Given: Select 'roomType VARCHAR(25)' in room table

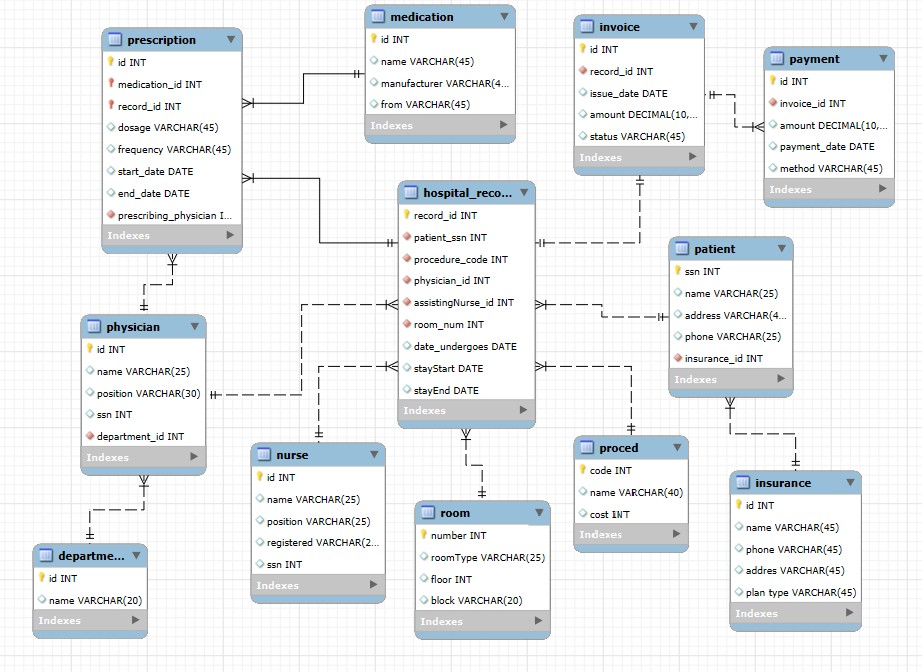Looking at the screenshot, I should pyautogui.click(x=483, y=557).
